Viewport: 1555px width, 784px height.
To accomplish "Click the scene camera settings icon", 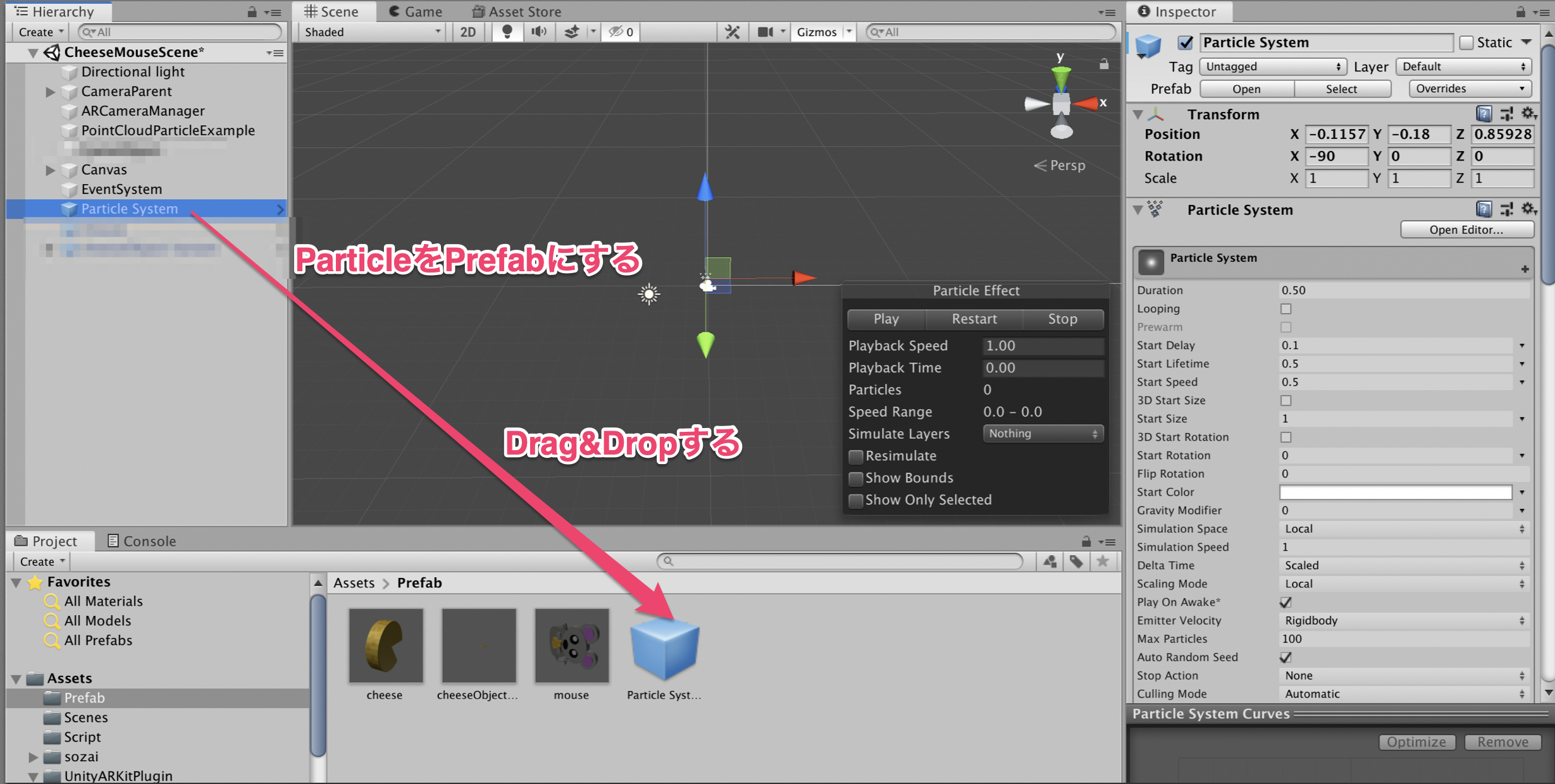I will 765,32.
